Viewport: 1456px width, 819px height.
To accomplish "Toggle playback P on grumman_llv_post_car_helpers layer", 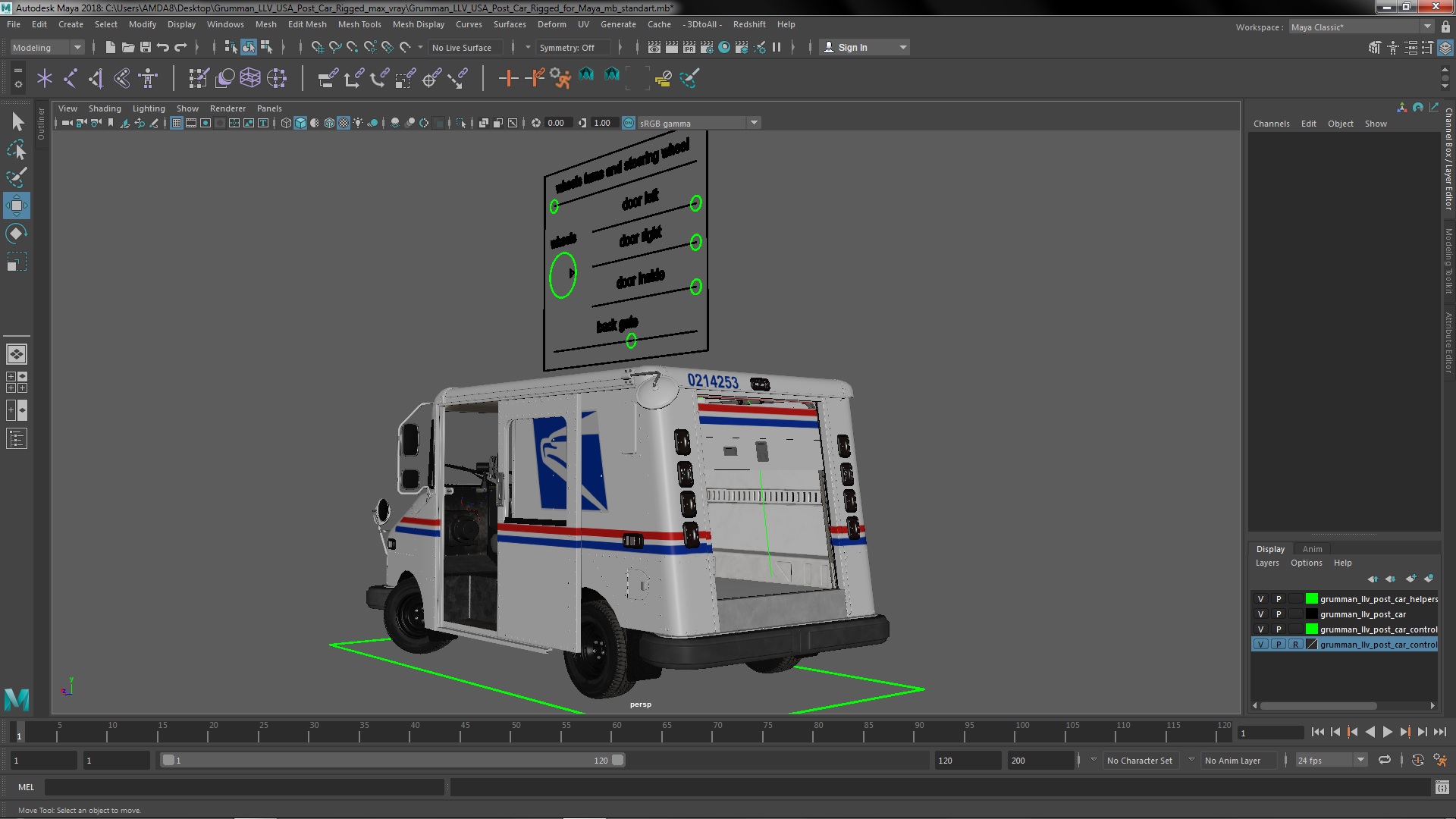I will click(1278, 599).
